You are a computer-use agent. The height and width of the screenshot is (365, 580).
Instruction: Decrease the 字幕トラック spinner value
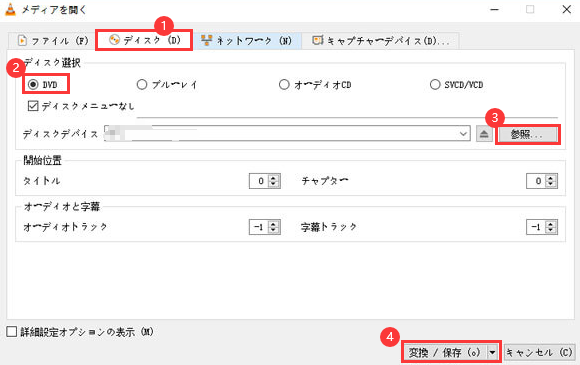pos(551,230)
